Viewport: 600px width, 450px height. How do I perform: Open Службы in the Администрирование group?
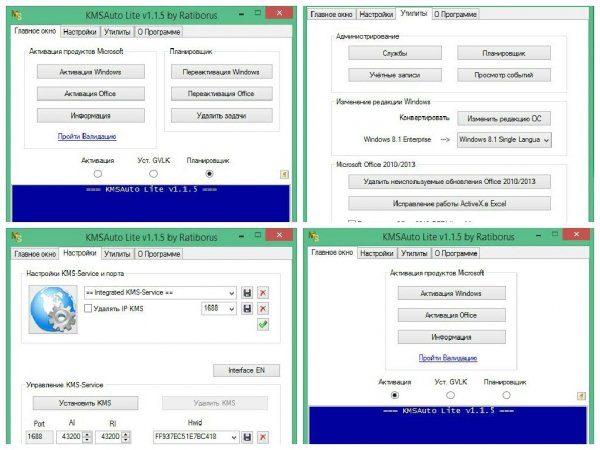(x=395, y=53)
